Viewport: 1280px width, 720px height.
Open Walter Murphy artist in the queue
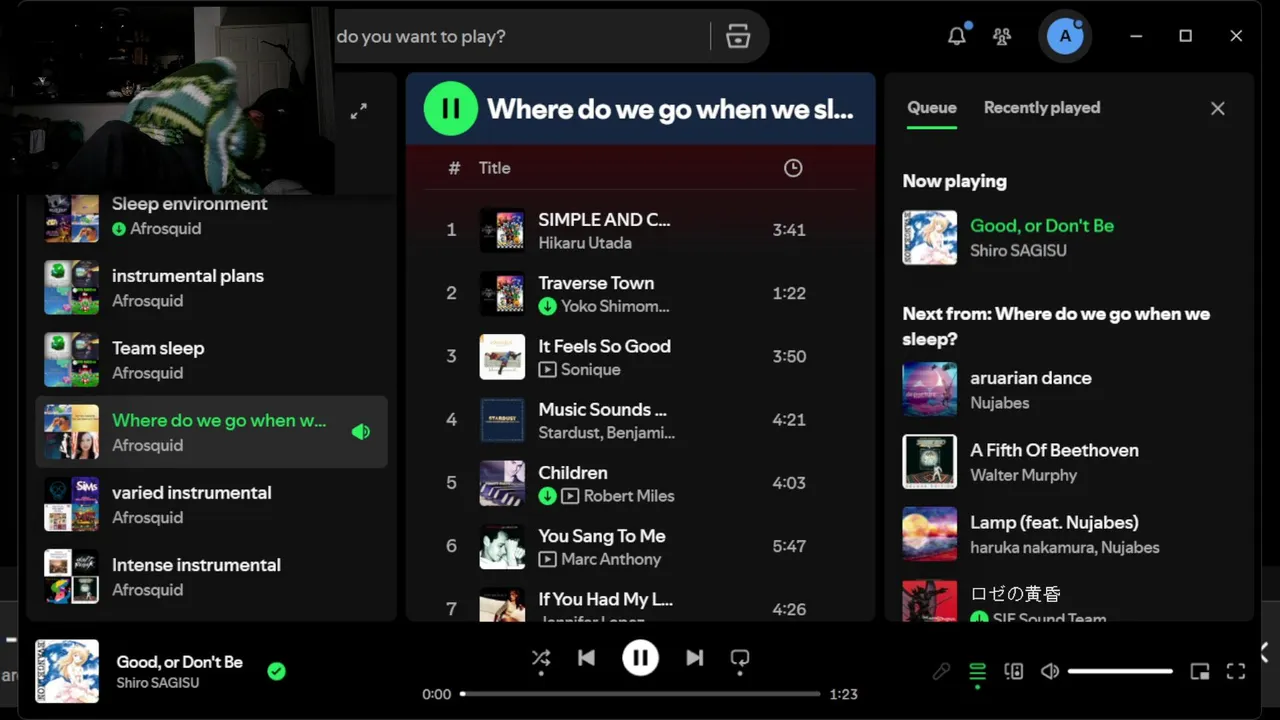1023,475
